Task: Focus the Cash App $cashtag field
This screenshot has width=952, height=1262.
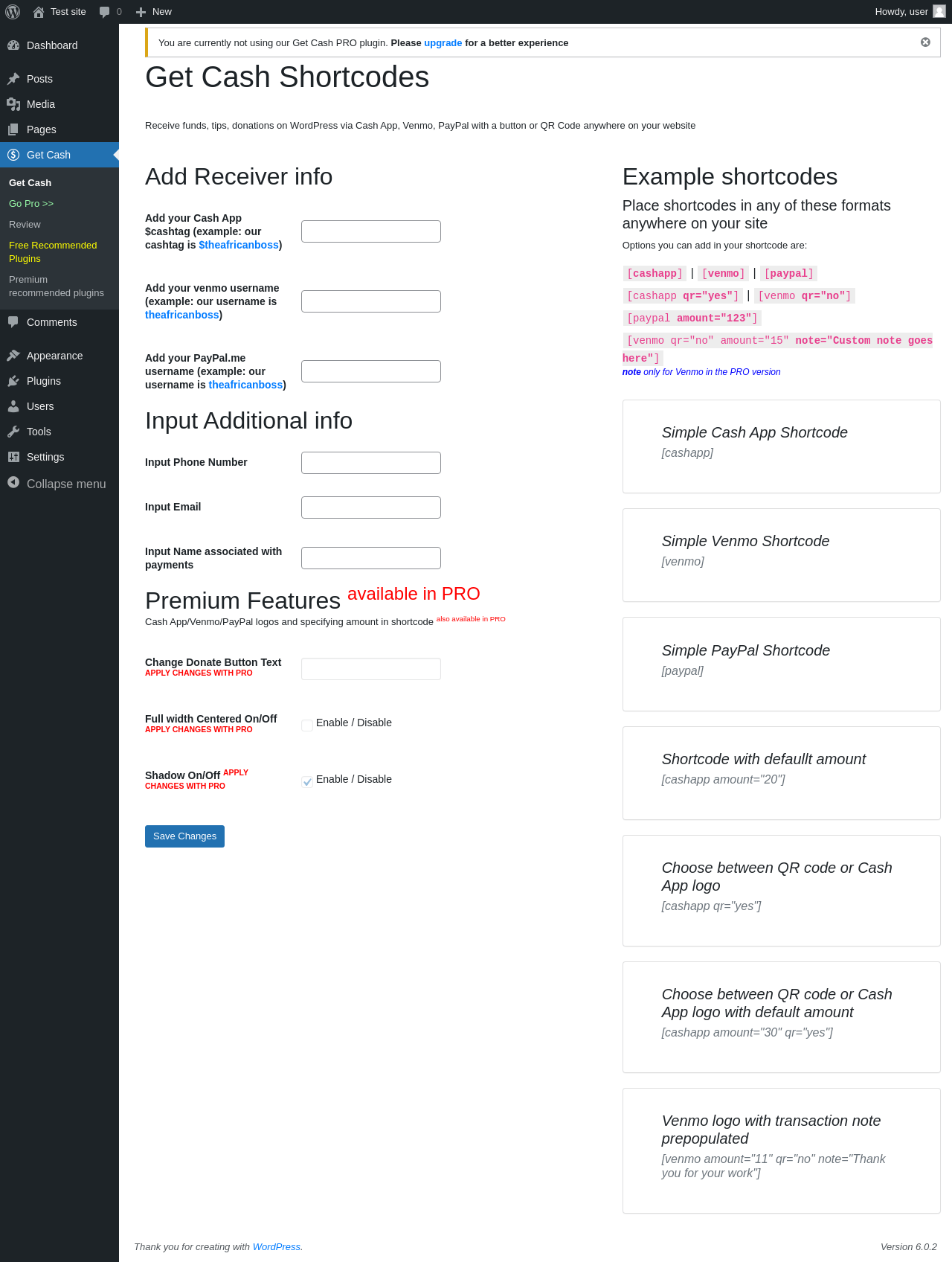Action: tap(371, 231)
